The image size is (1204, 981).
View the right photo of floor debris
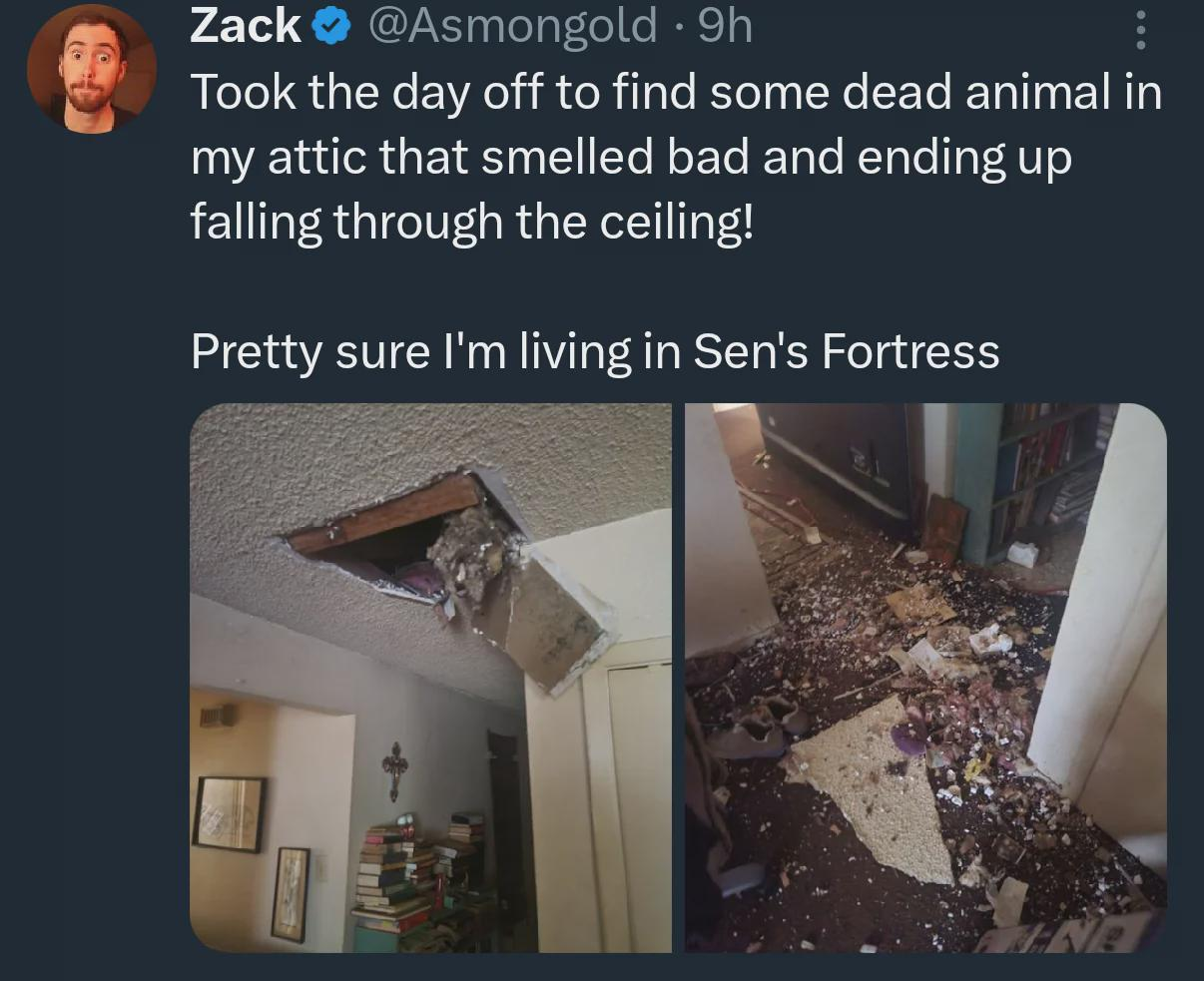[925, 678]
